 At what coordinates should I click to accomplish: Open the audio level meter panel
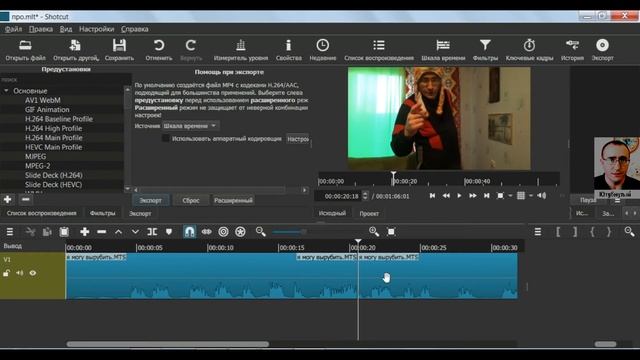coord(241,50)
